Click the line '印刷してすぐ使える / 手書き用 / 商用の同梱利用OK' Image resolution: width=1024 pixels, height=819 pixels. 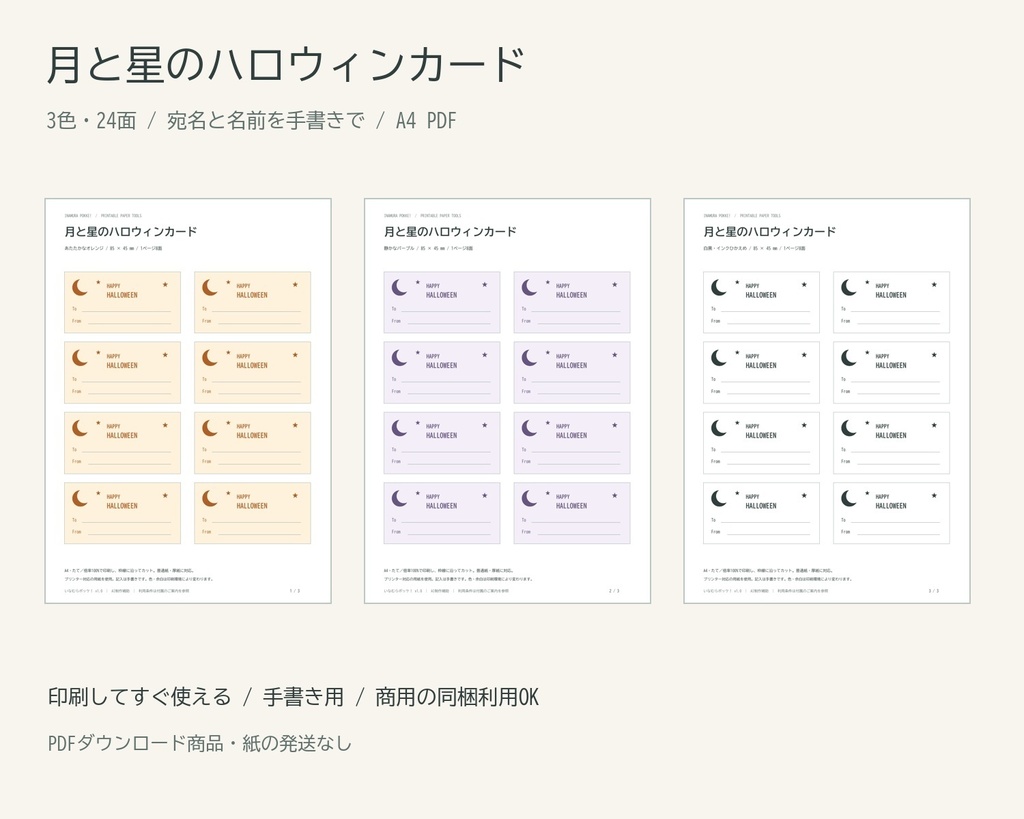tap(293, 697)
